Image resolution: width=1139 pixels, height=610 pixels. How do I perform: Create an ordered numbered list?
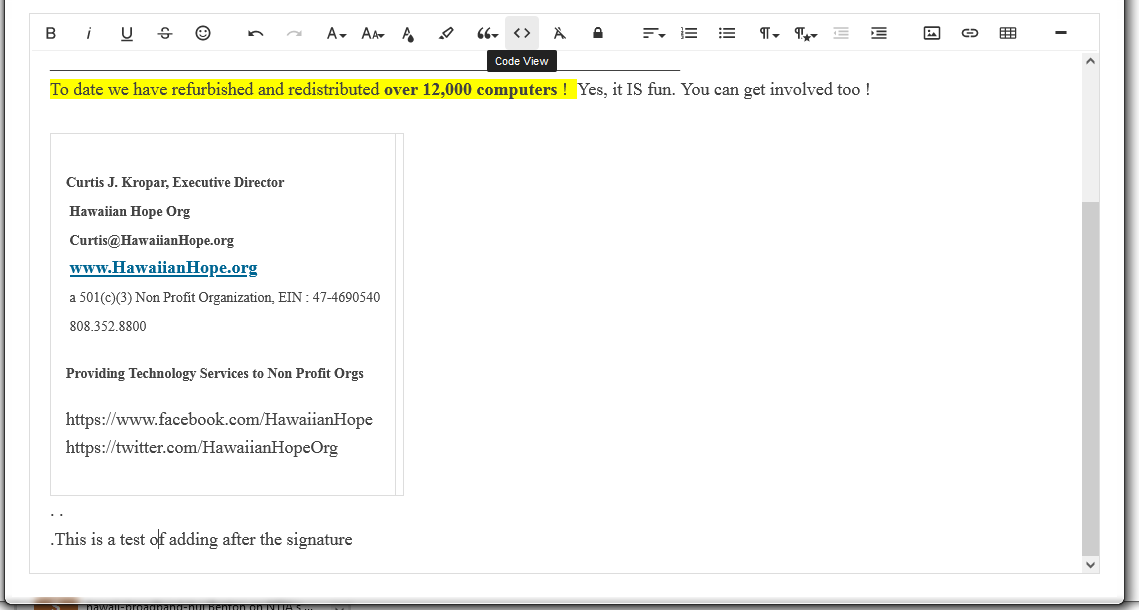[x=689, y=33]
